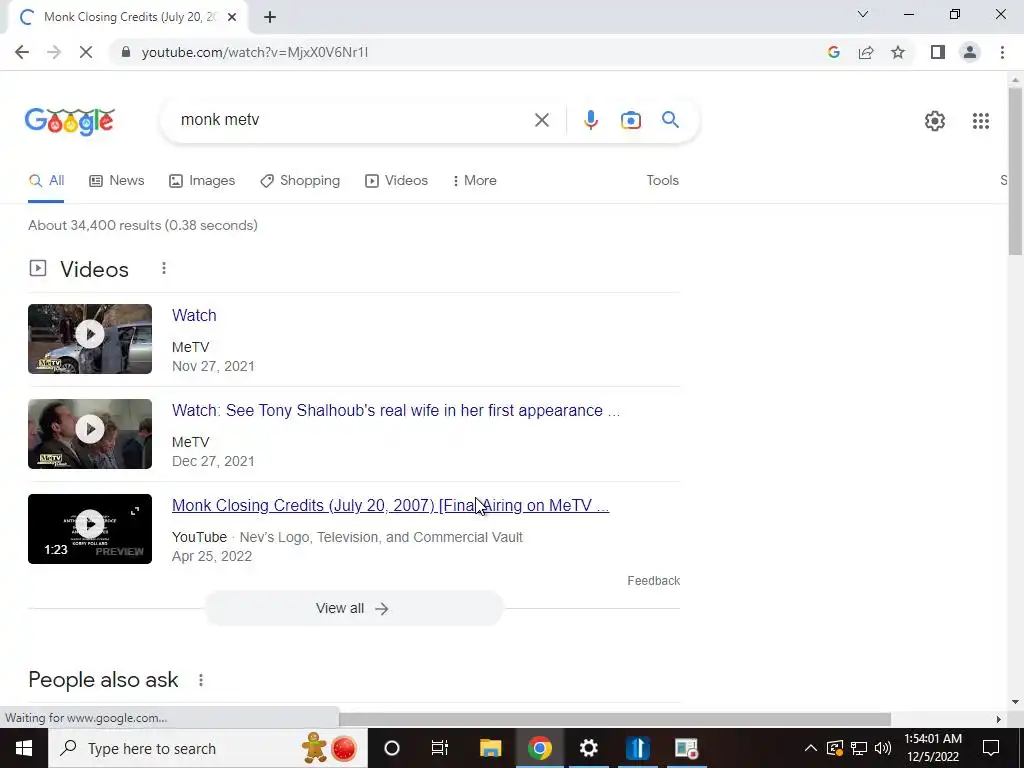Show hidden system tray icons
This screenshot has height=768, width=1024.
point(810,748)
